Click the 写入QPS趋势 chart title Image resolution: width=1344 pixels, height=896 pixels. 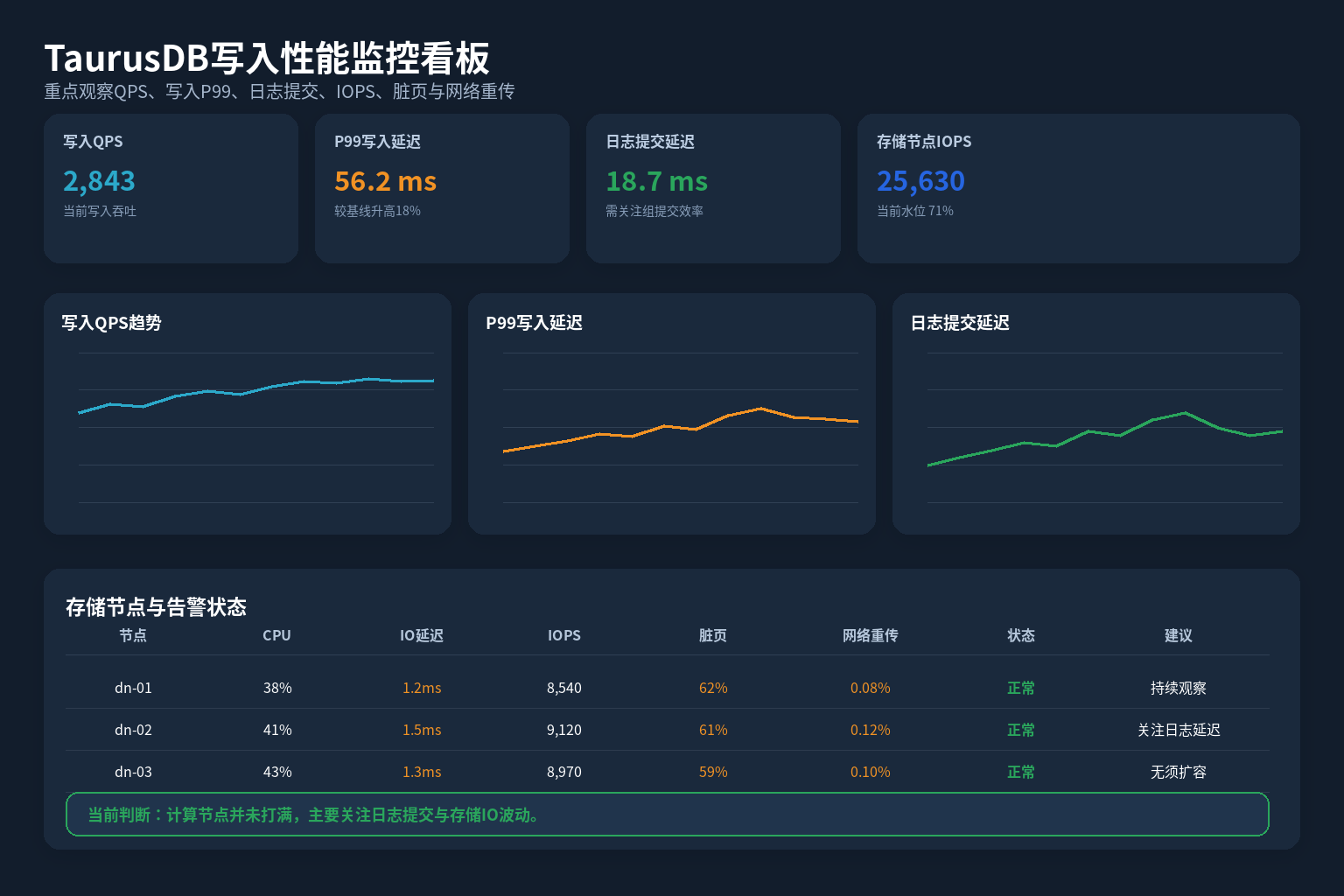pos(111,323)
